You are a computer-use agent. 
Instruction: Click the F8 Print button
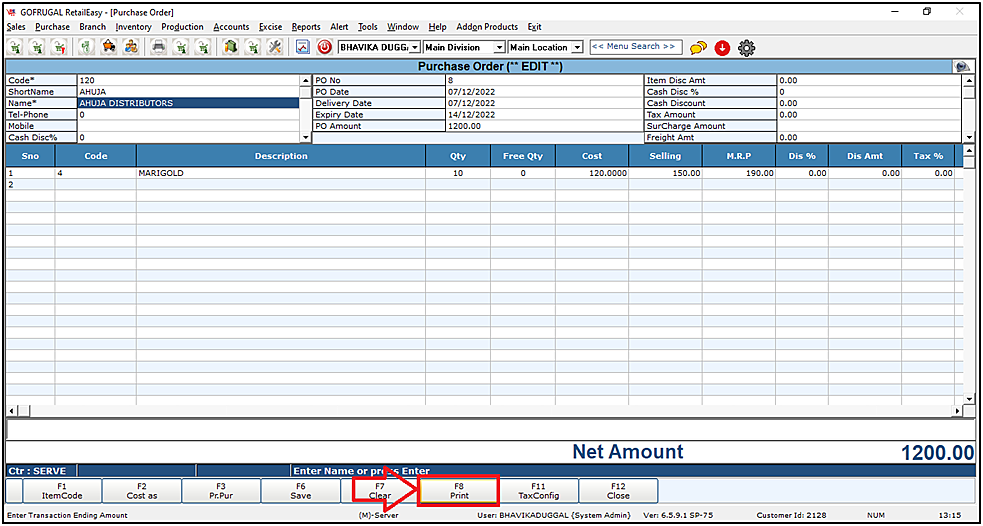pyautogui.click(x=459, y=490)
